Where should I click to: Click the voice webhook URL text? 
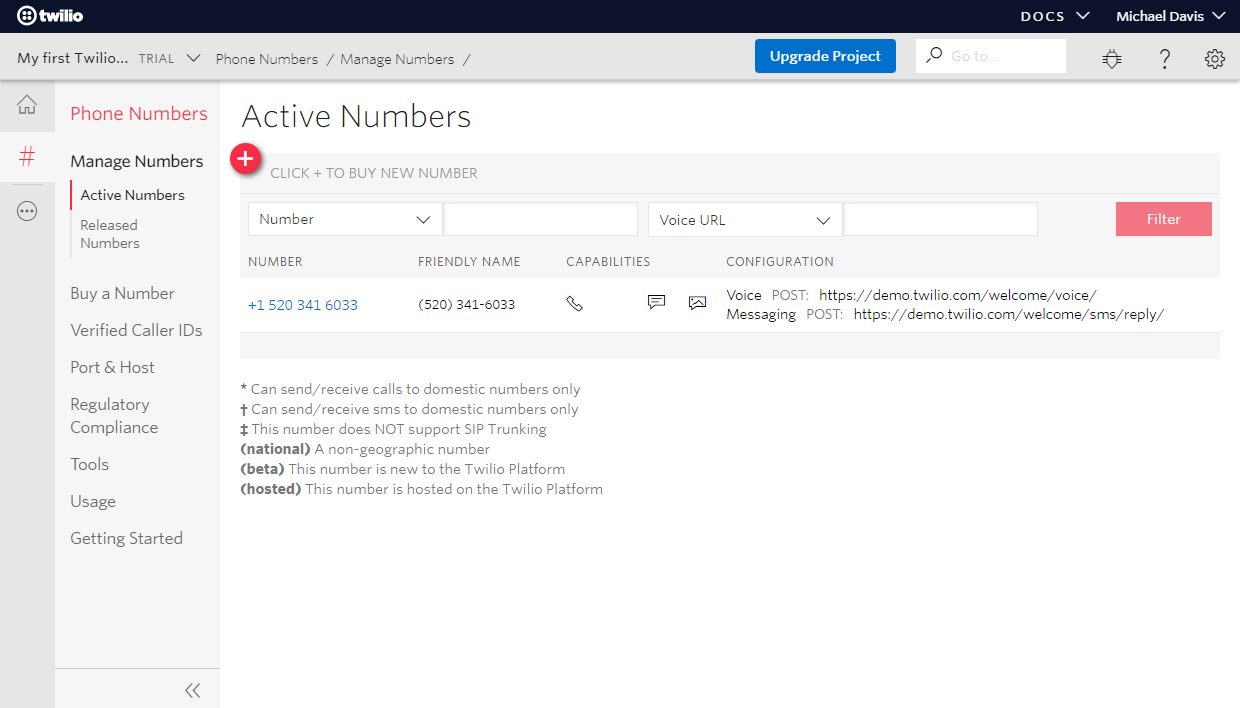pyautogui.click(x=958, y=295)
